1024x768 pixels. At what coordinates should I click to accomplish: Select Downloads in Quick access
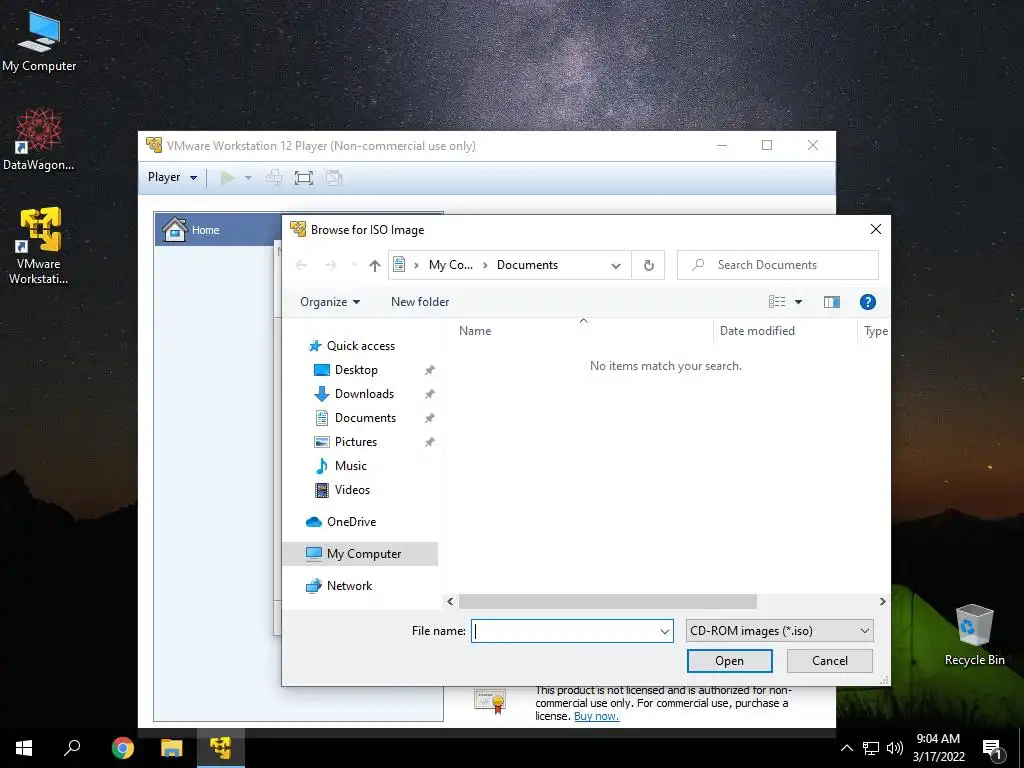[x=364, y=394]
